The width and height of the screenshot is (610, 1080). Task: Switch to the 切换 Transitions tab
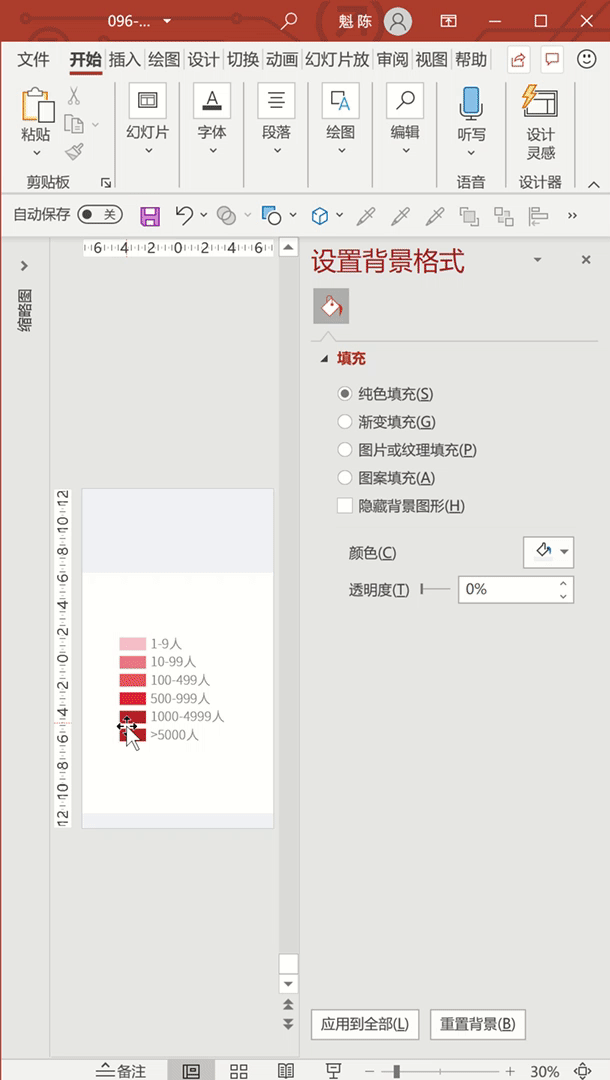pyautogui.click(x=242, y=60)
